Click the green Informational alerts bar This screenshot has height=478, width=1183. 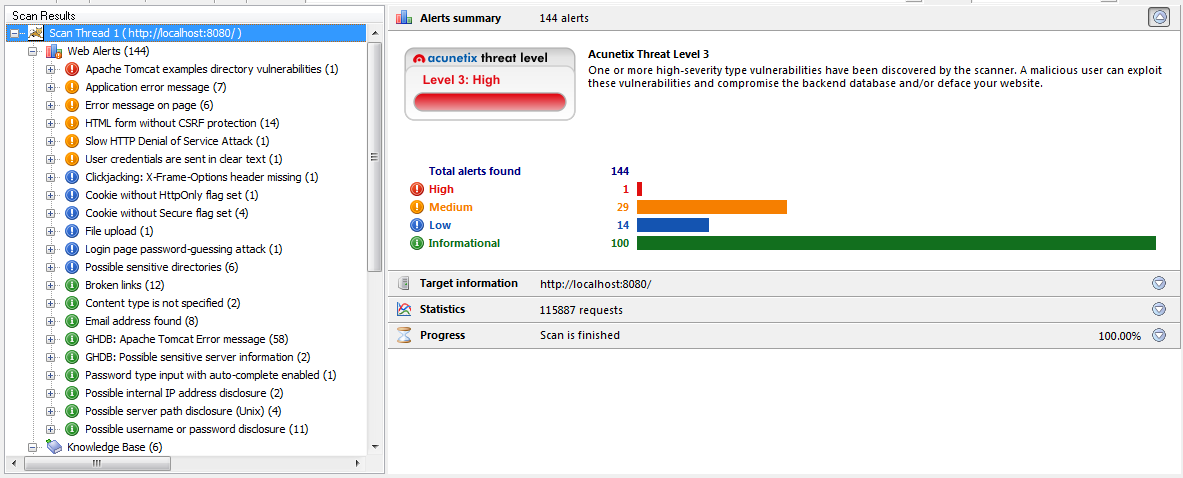tap(896, 244)
